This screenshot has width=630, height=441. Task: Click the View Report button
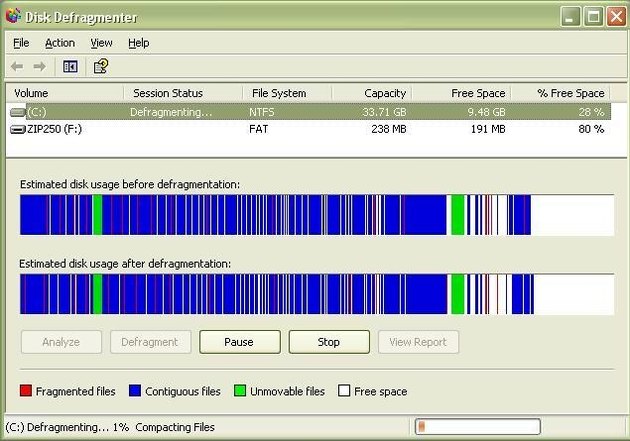point(418,342)
